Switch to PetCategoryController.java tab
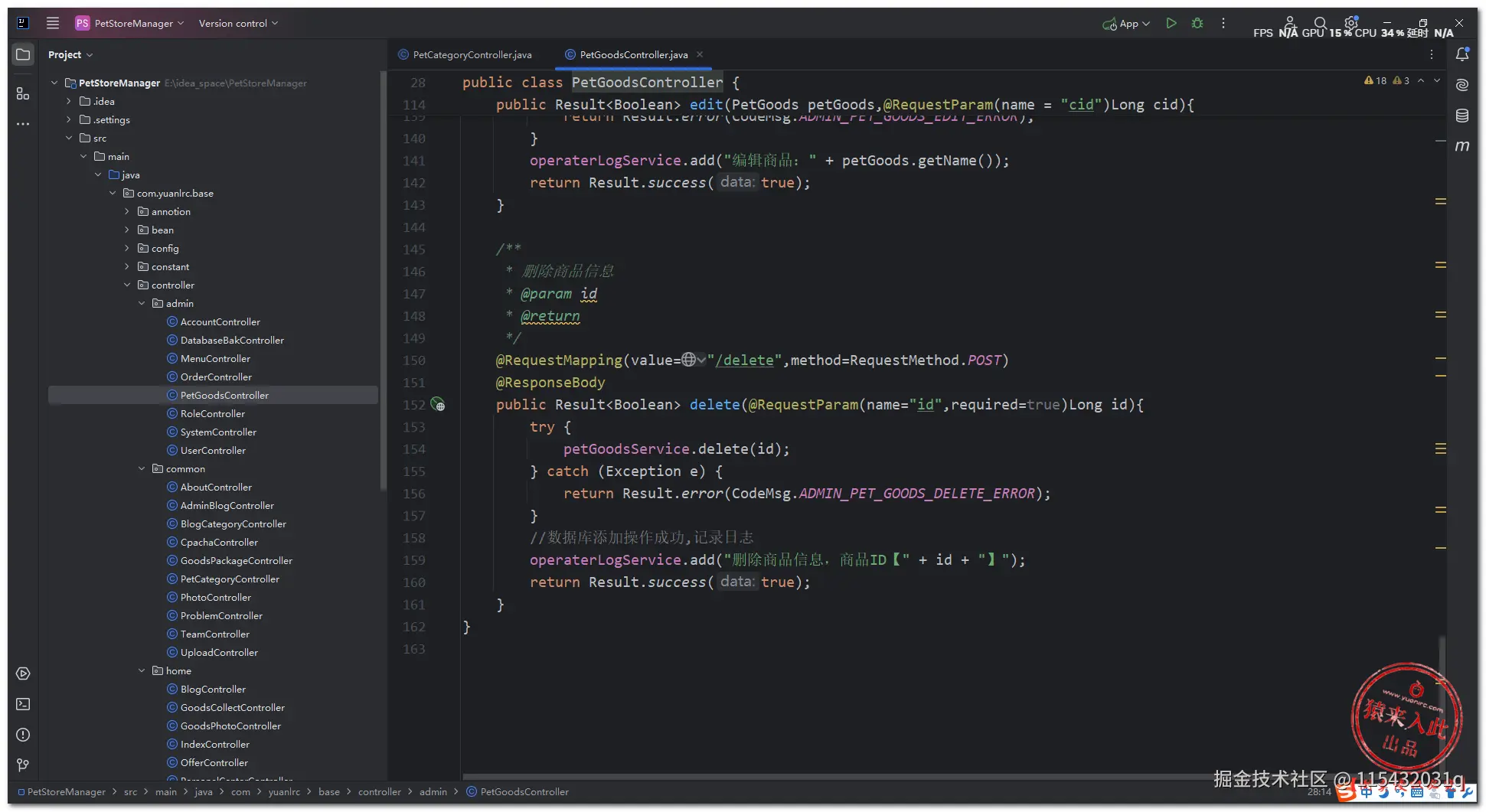Screen dimensions: 1486x812 coord(465,54)
